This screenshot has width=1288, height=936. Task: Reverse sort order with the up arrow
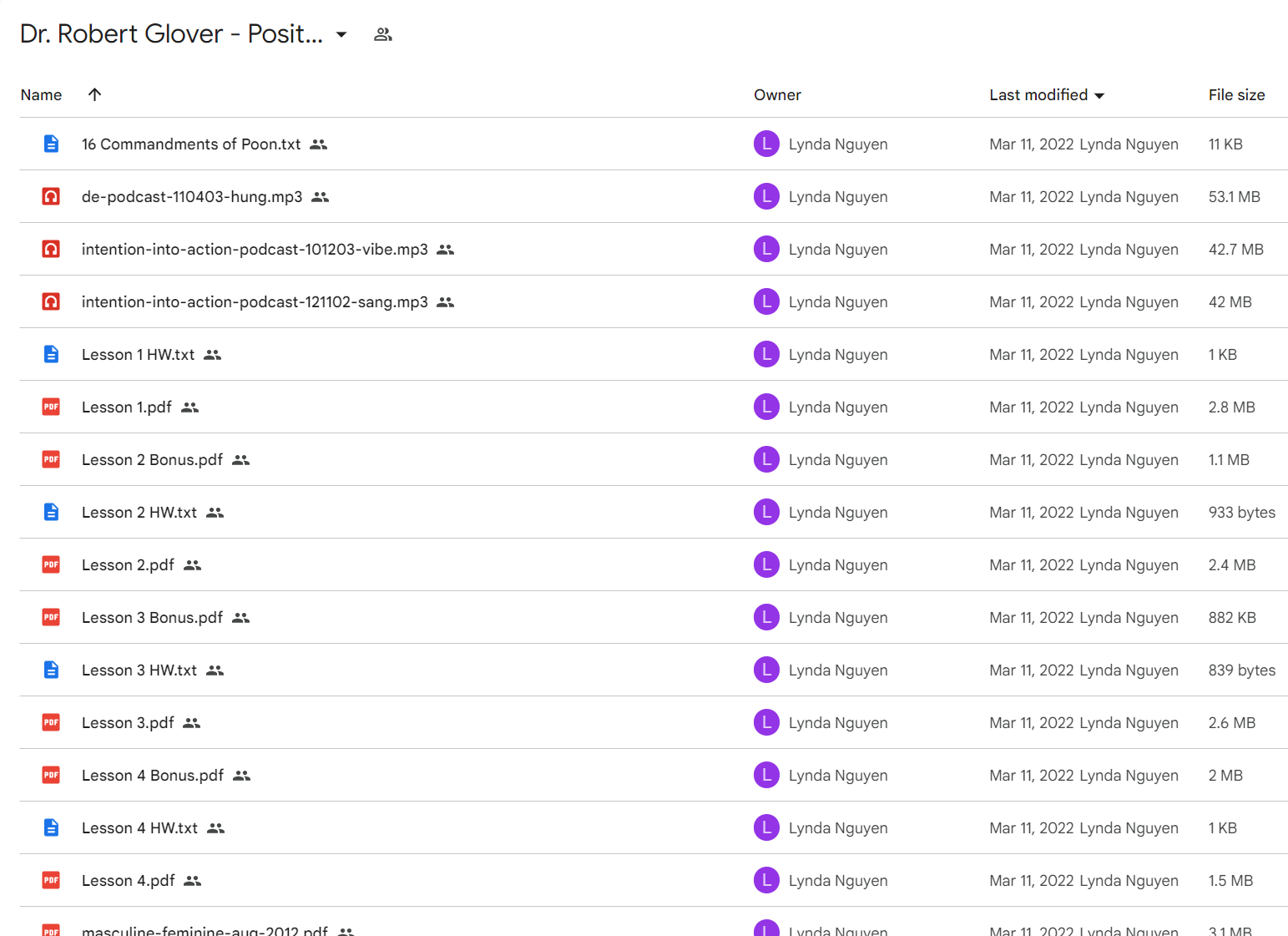point(94,94)
